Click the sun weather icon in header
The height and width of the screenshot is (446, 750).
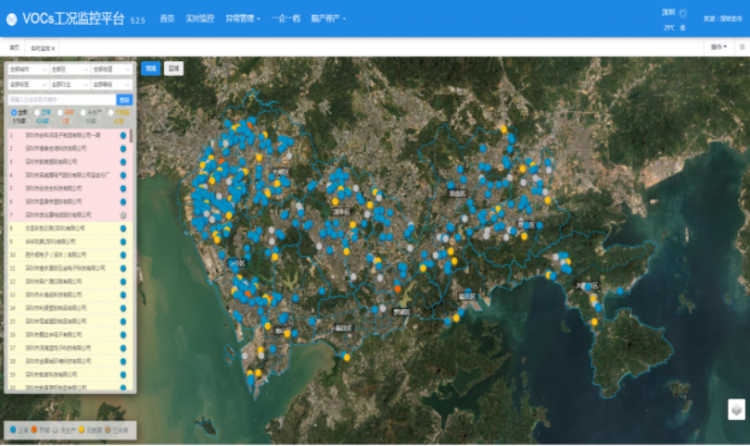point(683,13)
